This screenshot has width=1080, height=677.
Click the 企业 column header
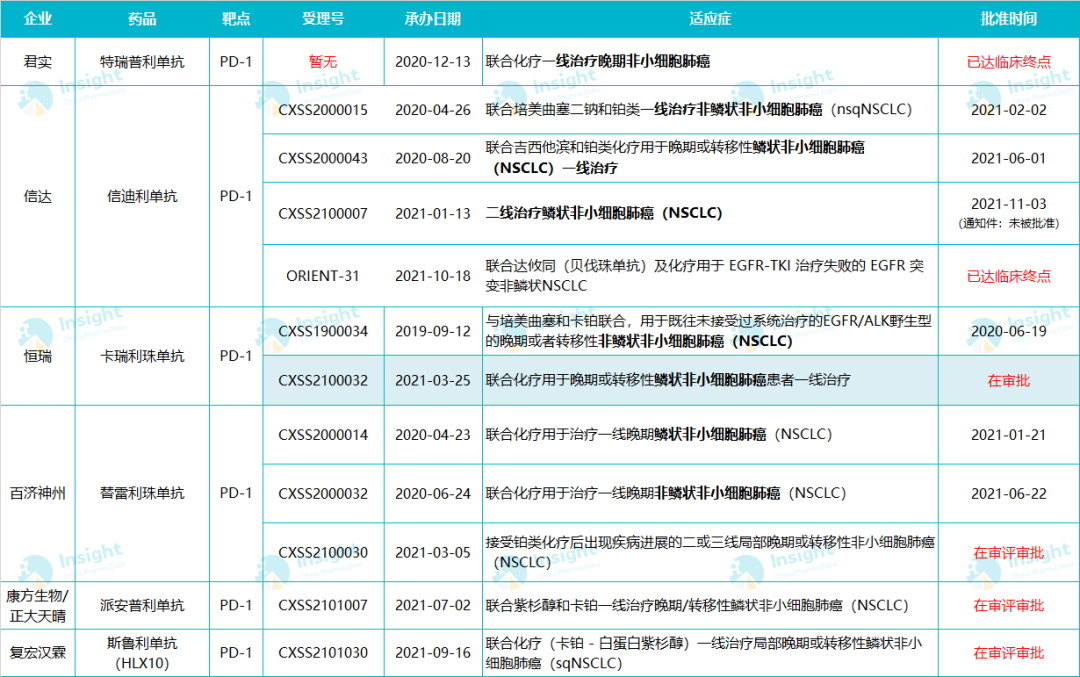pos(38,19)
